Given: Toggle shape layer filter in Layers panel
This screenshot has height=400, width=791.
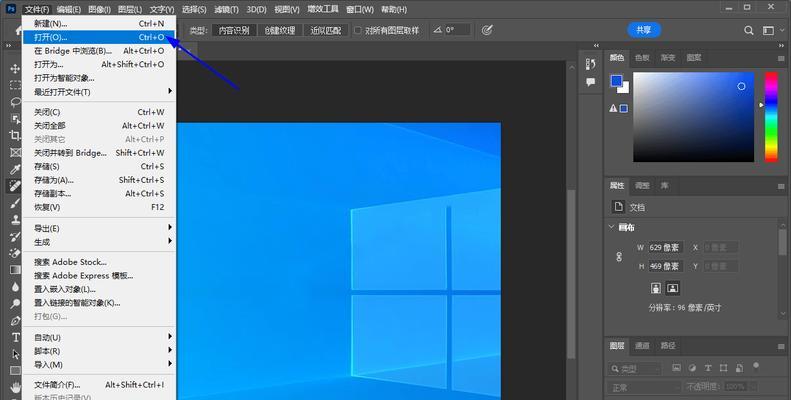Looking at the screenshot, I should coord(723,368).
